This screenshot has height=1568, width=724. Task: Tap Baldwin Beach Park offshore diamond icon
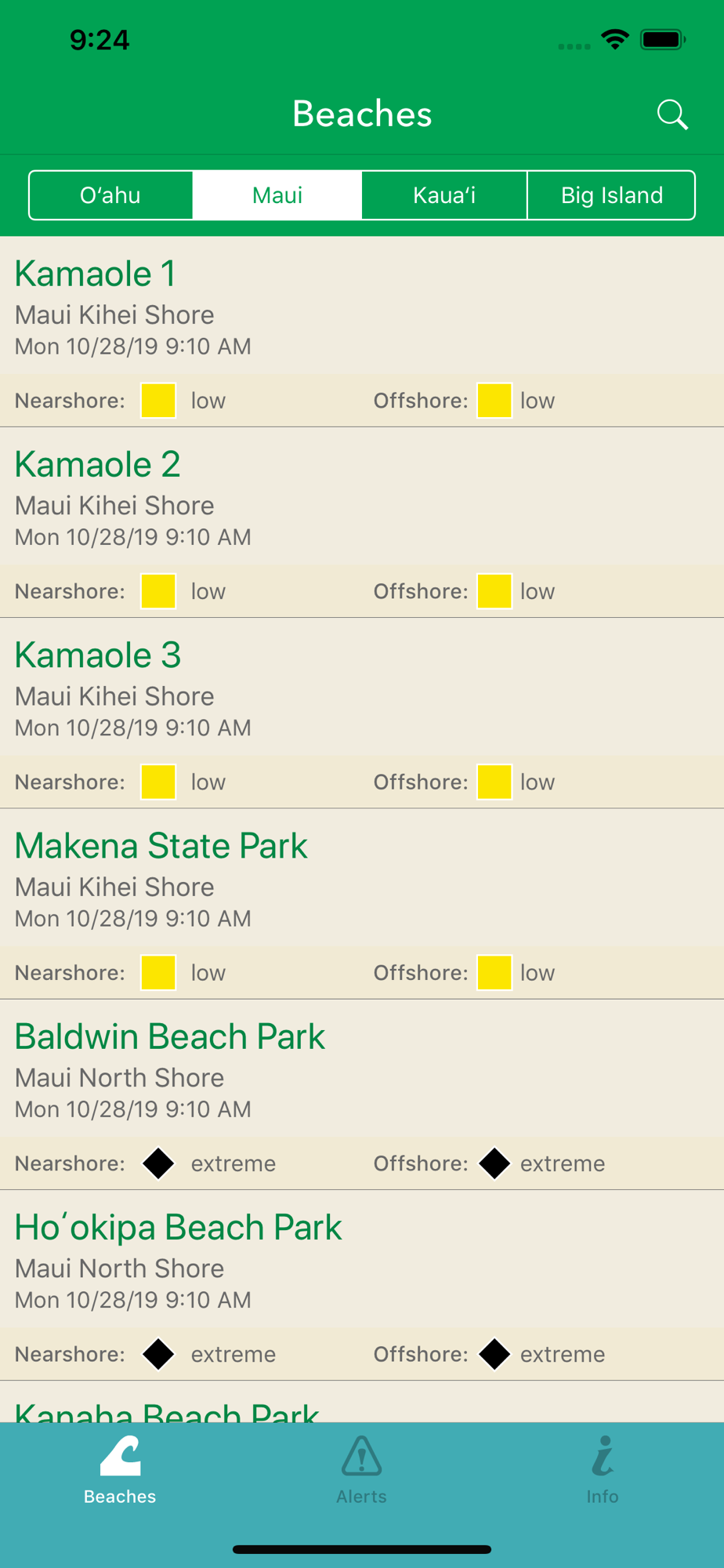click(x=494, y=1163)
